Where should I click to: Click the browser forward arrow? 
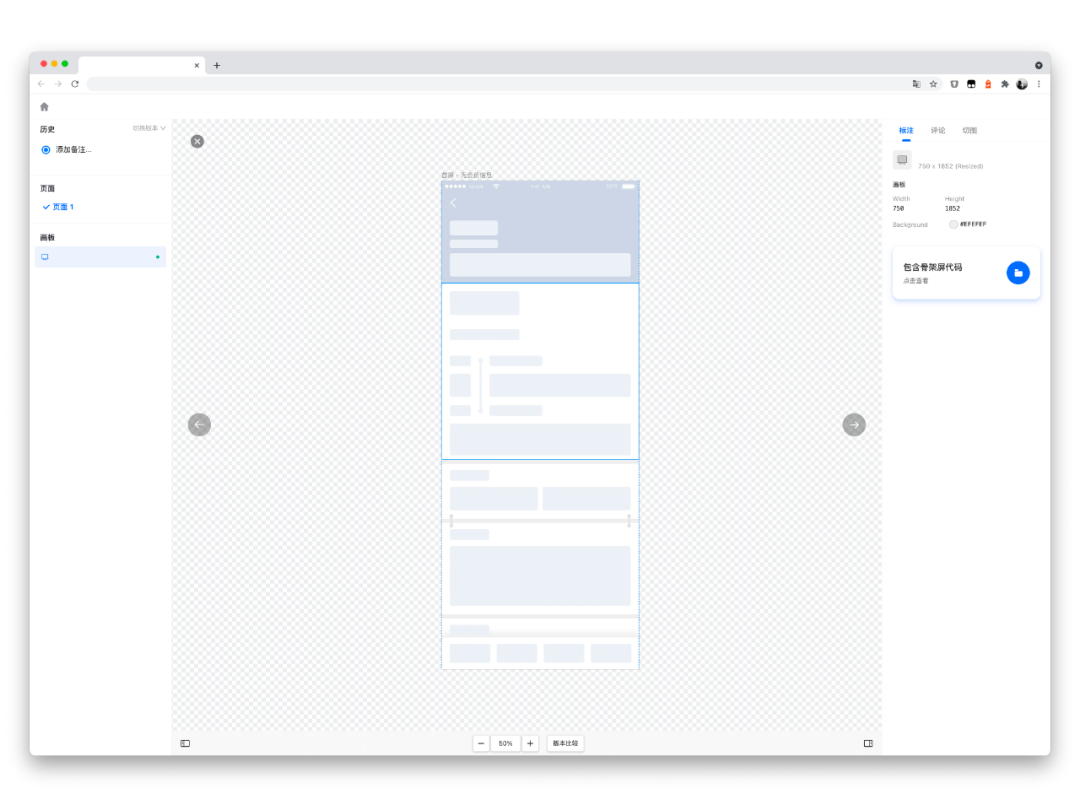(x=58, y=84)
